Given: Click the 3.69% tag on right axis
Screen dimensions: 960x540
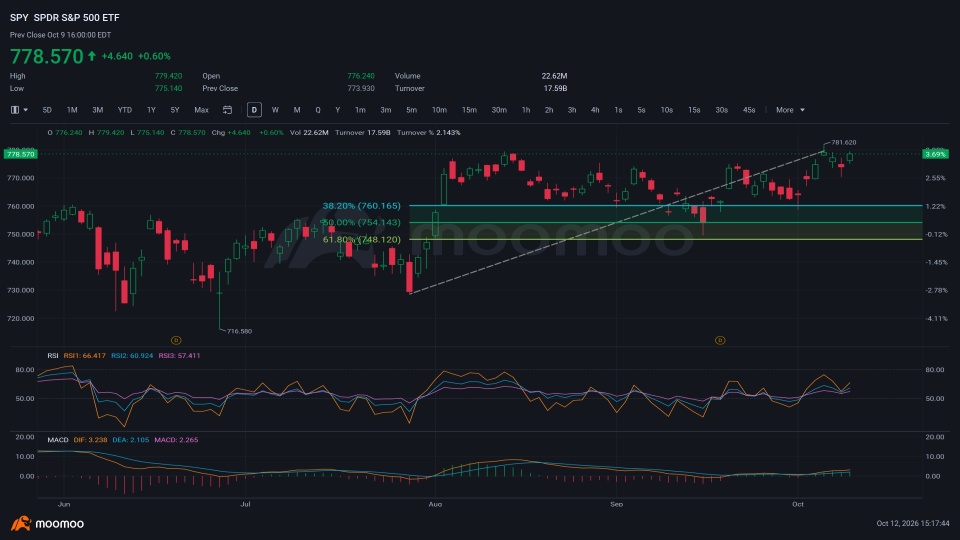Looking at the screenshot, I should click(935, 154).
